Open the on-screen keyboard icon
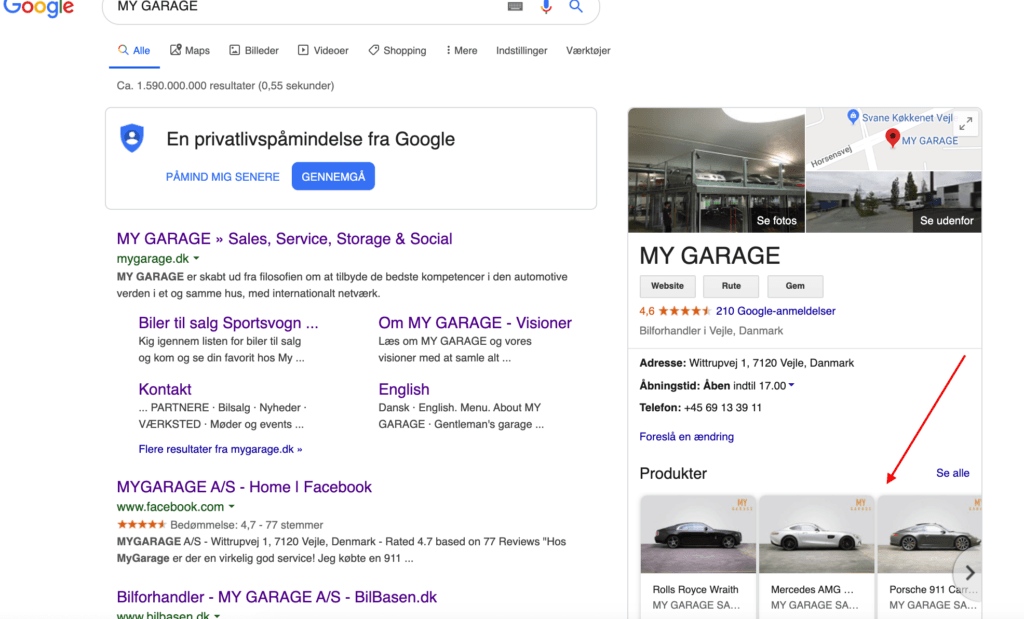Image resolution: width=1024 pixels, height=619 pixels. pyautogui.click(x=515, y=7)
